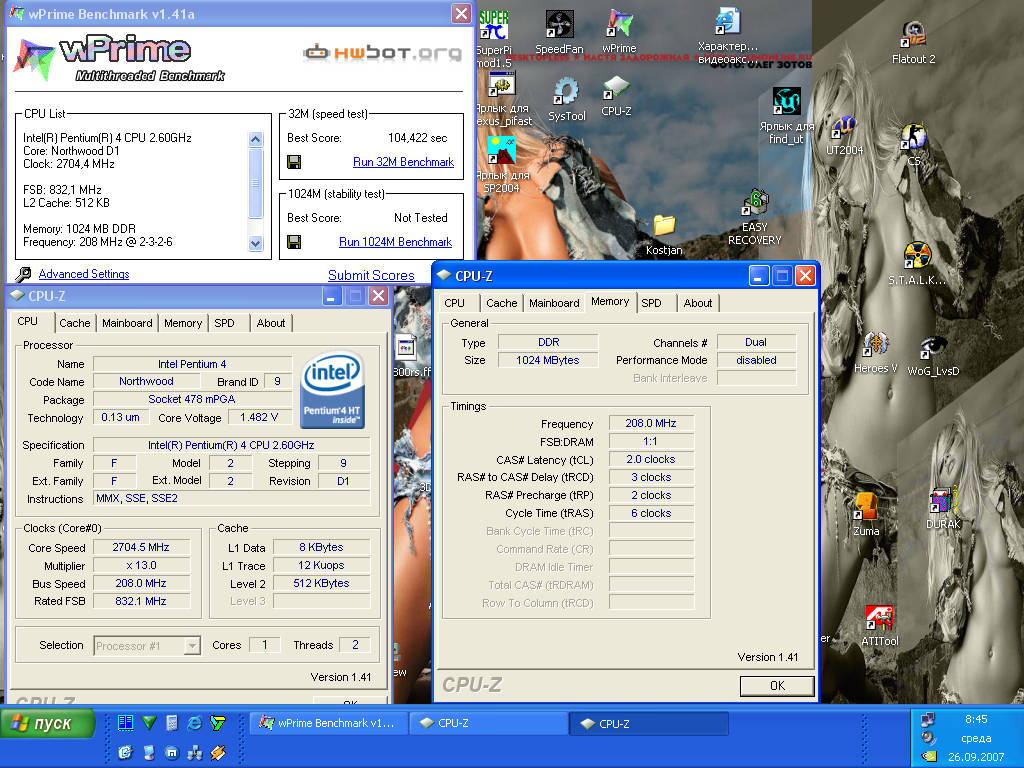Open the CS game shortcut
The height and width of the screenshot is (768, 1024).
coord(914,138)
